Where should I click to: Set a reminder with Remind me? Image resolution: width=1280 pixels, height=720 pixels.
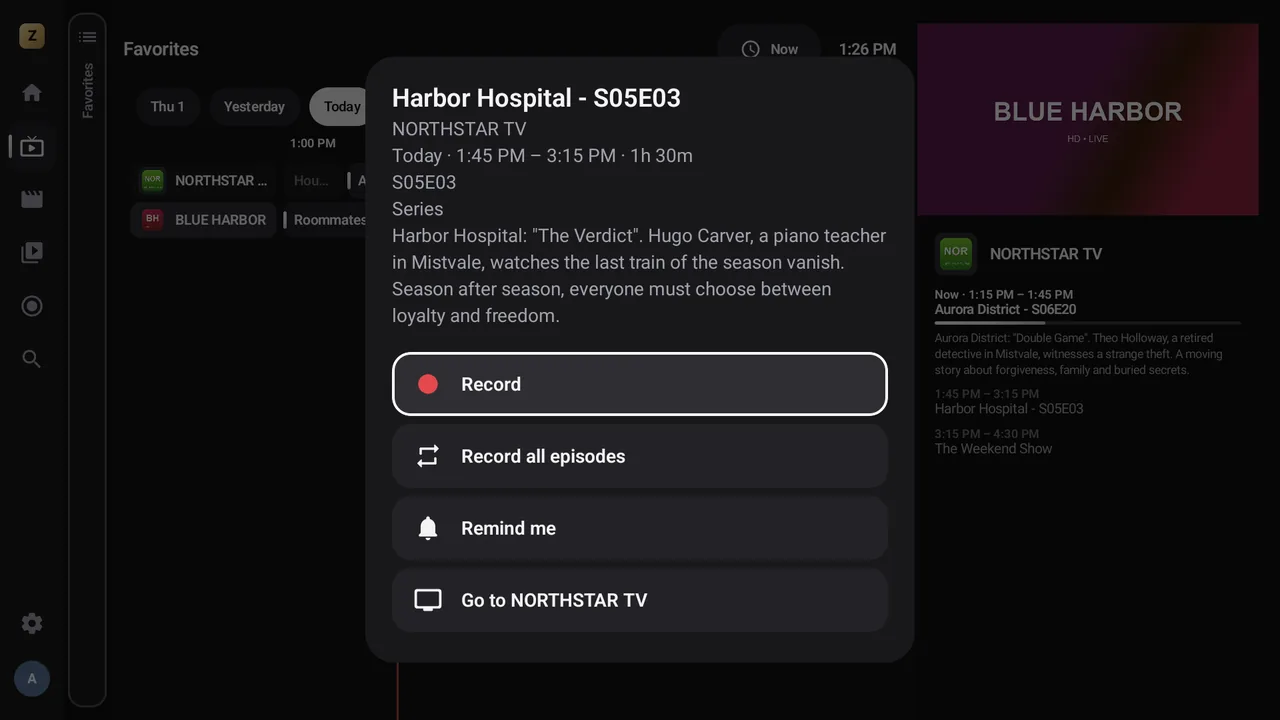pyautogui.click(x=640, y=528)
